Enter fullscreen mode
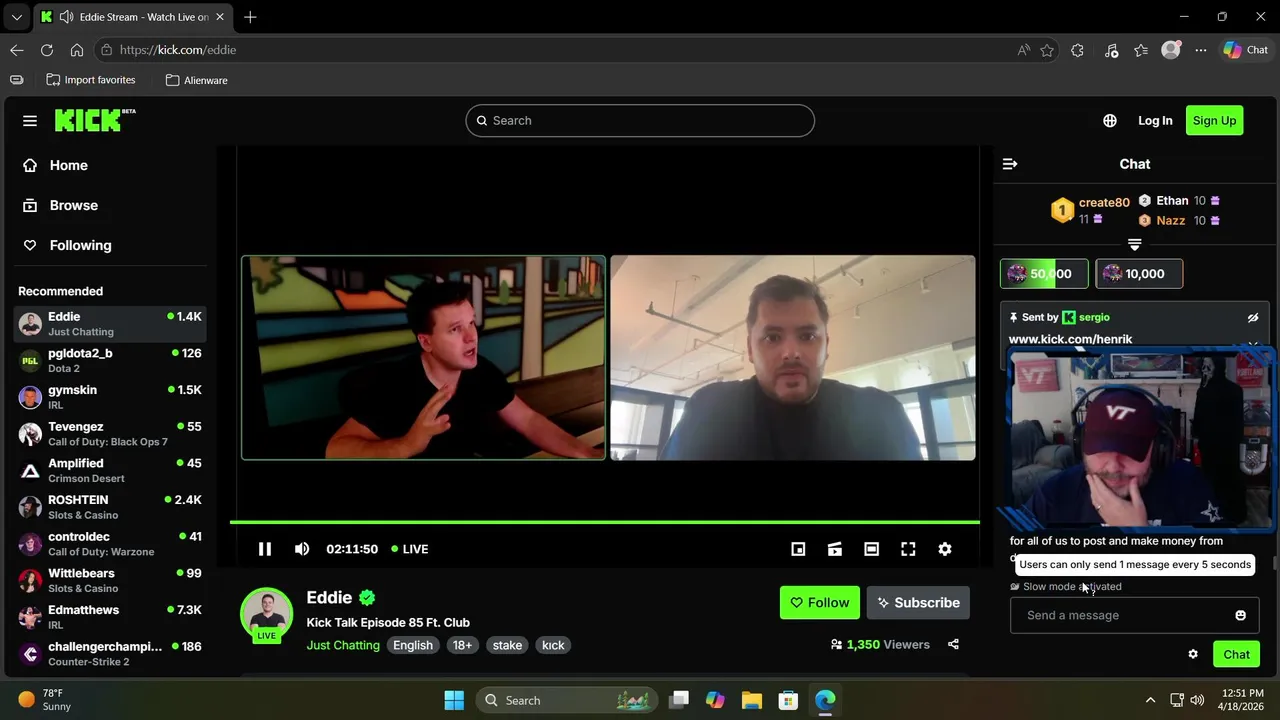This screenshot has height=720, width=1280. (908, 549)
